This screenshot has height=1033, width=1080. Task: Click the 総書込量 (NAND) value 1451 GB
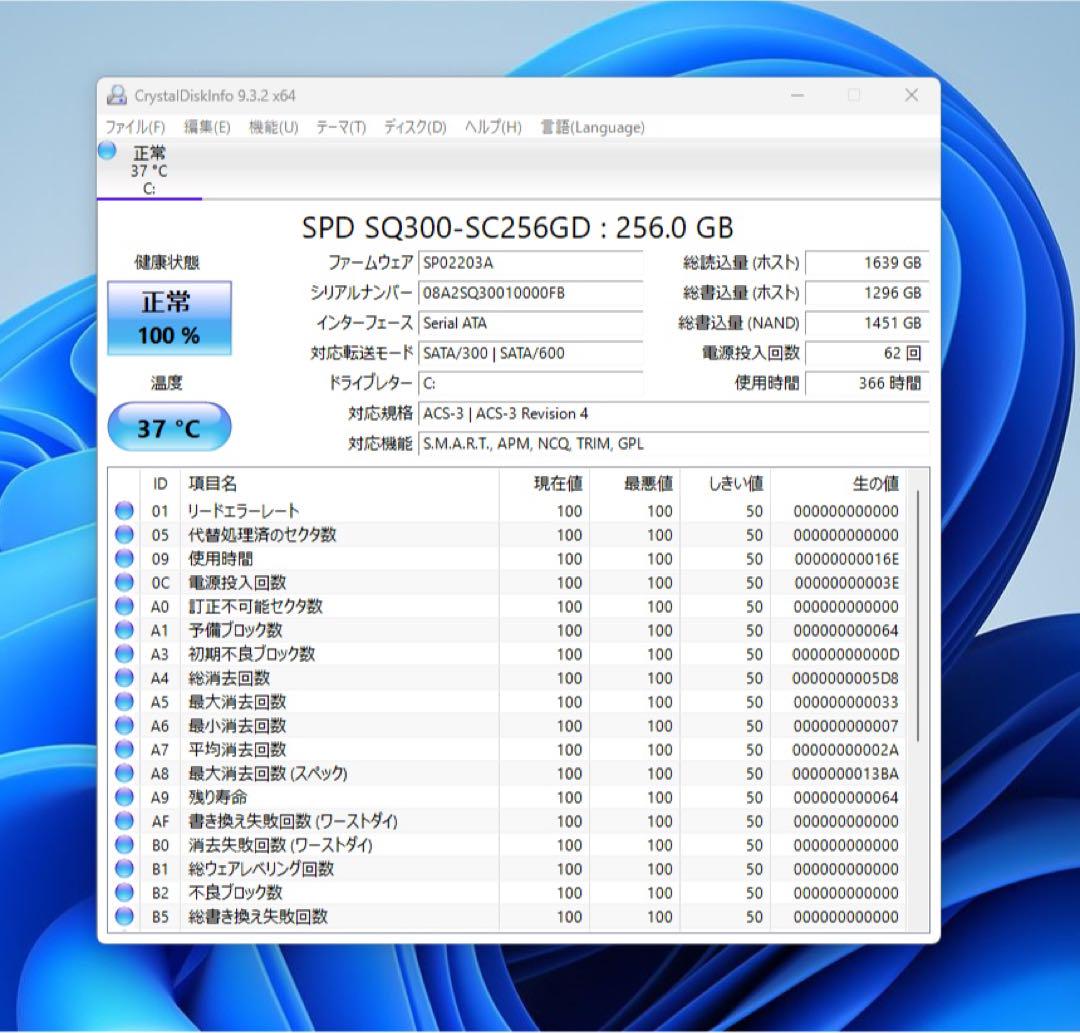867,323
